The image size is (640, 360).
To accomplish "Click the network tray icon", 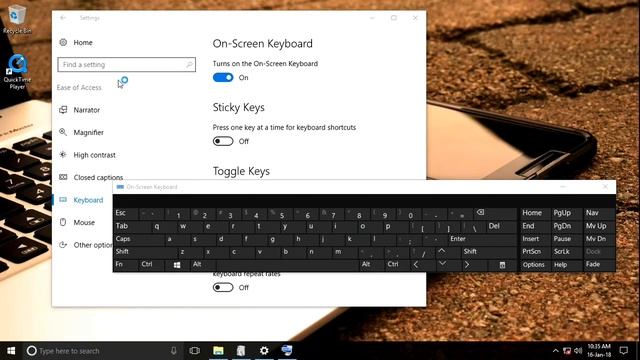I will 567,351.
